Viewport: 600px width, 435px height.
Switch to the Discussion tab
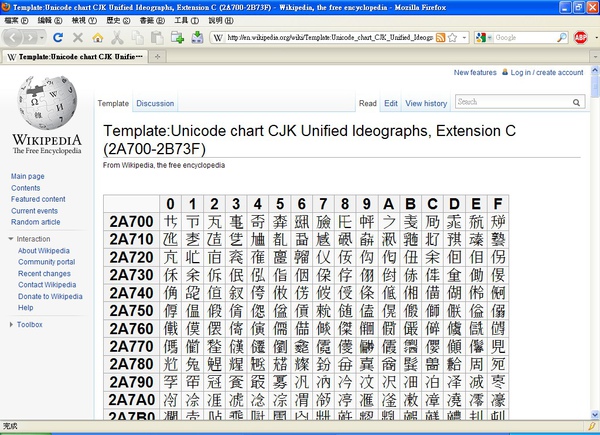pos(155,103)
